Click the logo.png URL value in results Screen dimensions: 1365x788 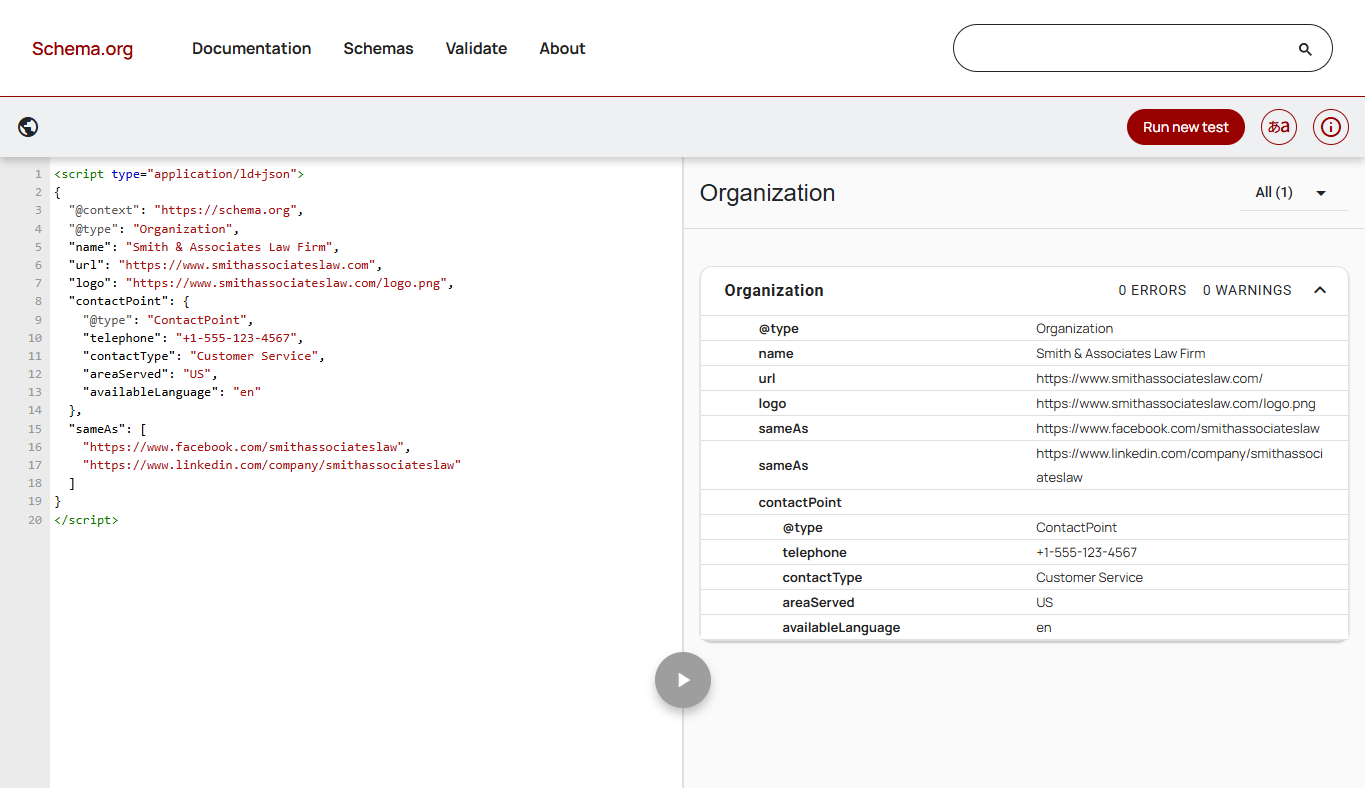(1175, 404)
